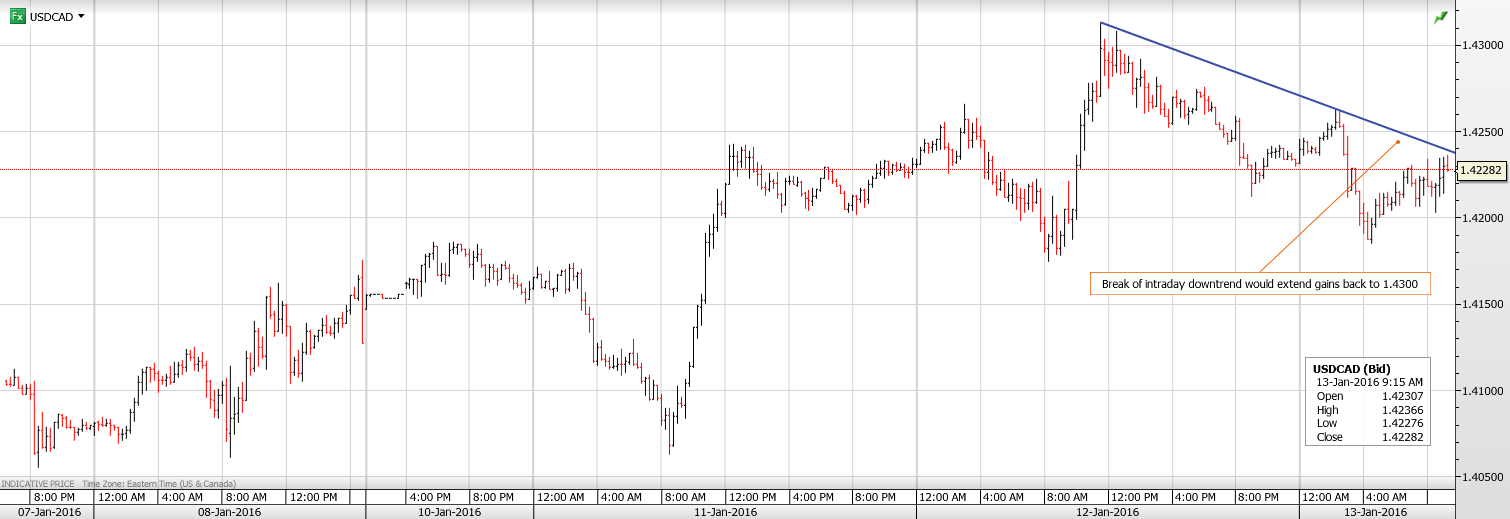Open the USDCAD symbol dropdown arrow
The height and width of the screenshot is (519, 1510).
click(81, 17)
